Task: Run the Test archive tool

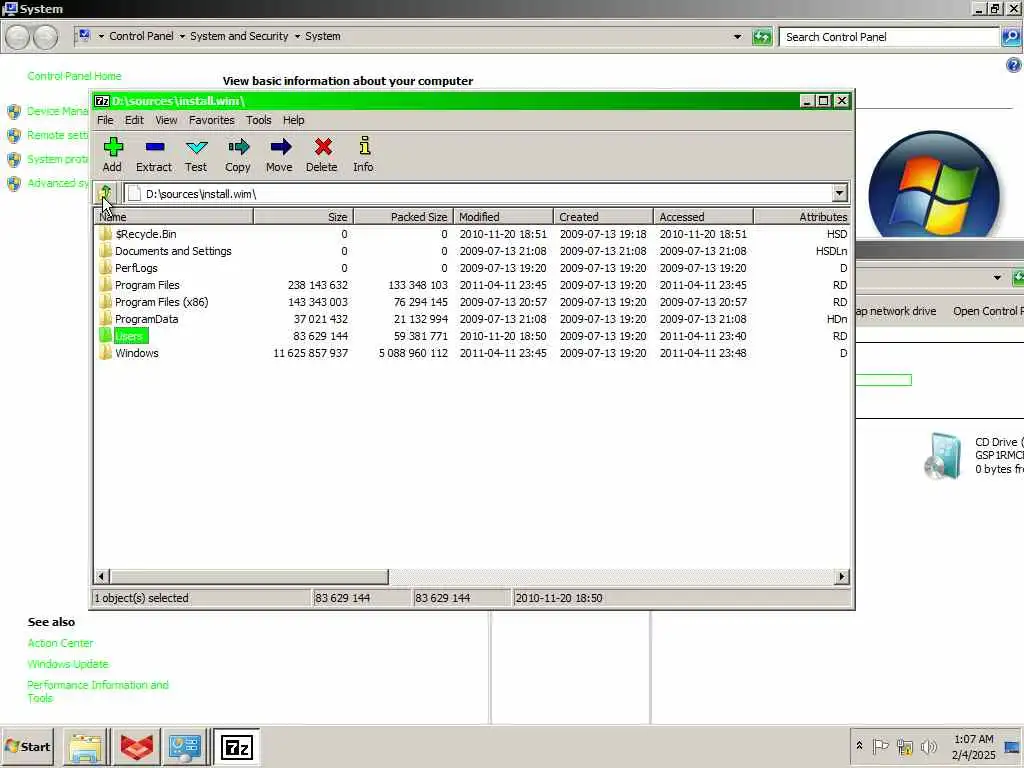Action: pos(196,154)
